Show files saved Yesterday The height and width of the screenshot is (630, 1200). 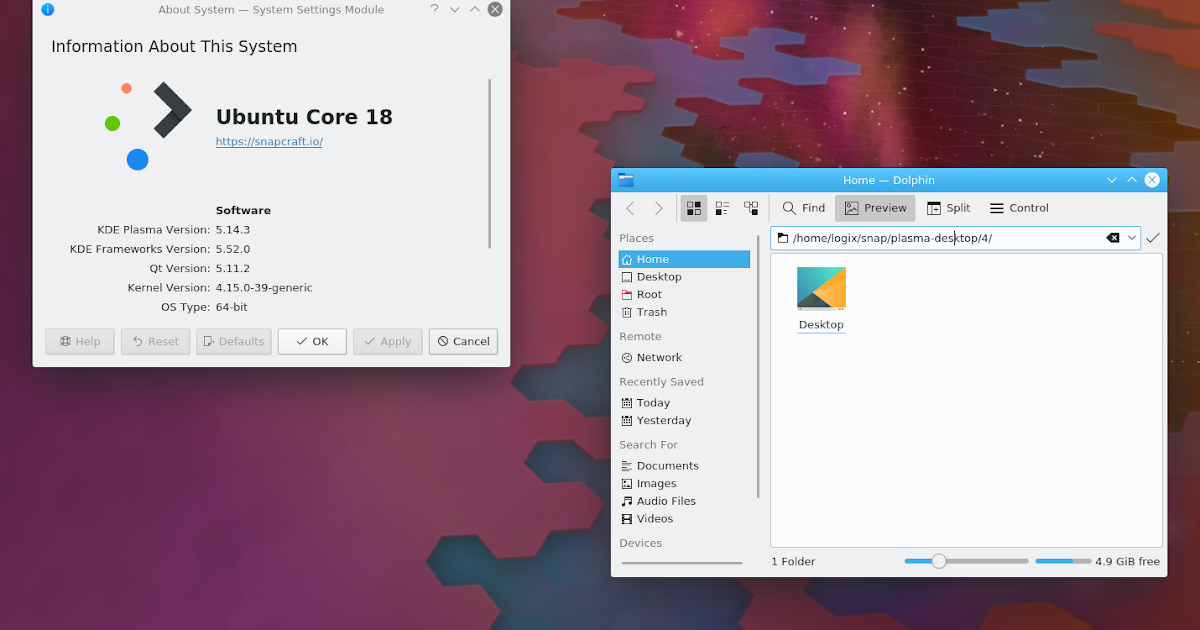pos(684,420)
